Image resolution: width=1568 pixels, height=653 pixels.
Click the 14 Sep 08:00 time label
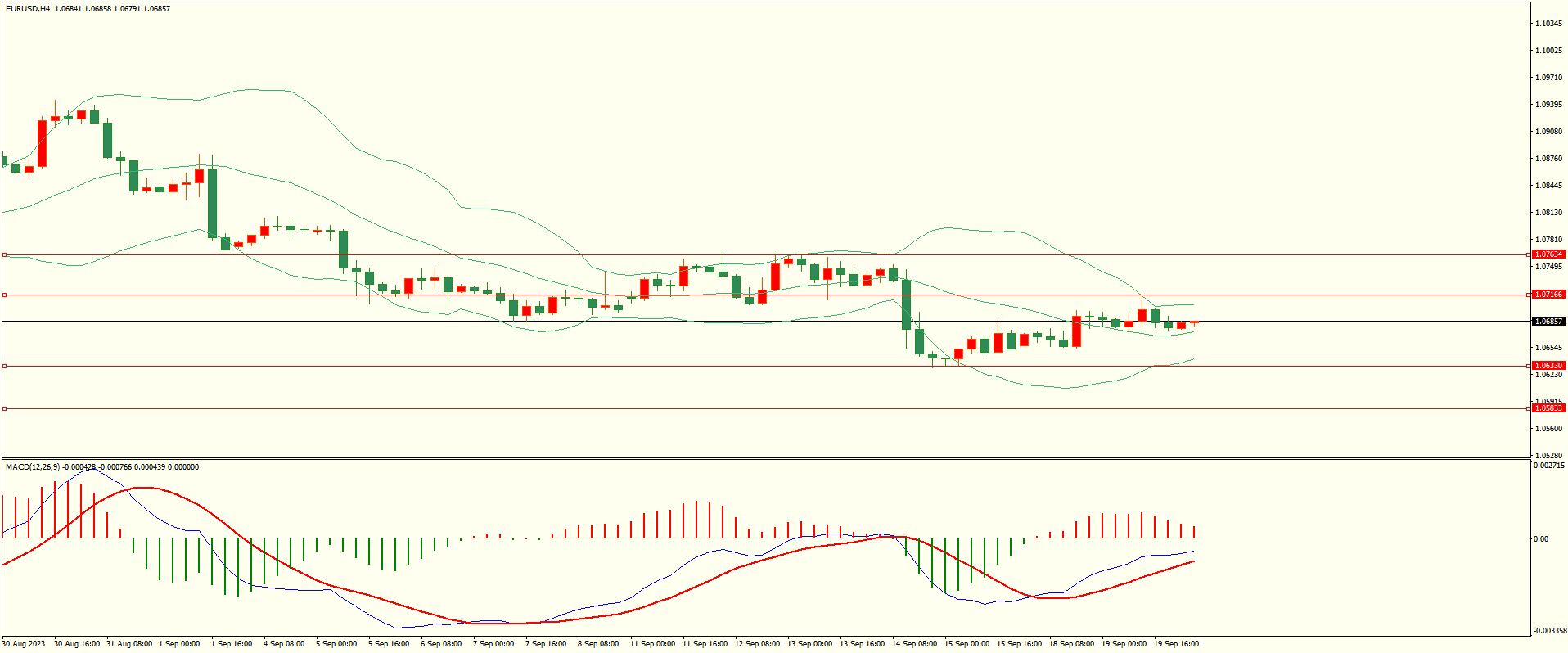[915, 644]
